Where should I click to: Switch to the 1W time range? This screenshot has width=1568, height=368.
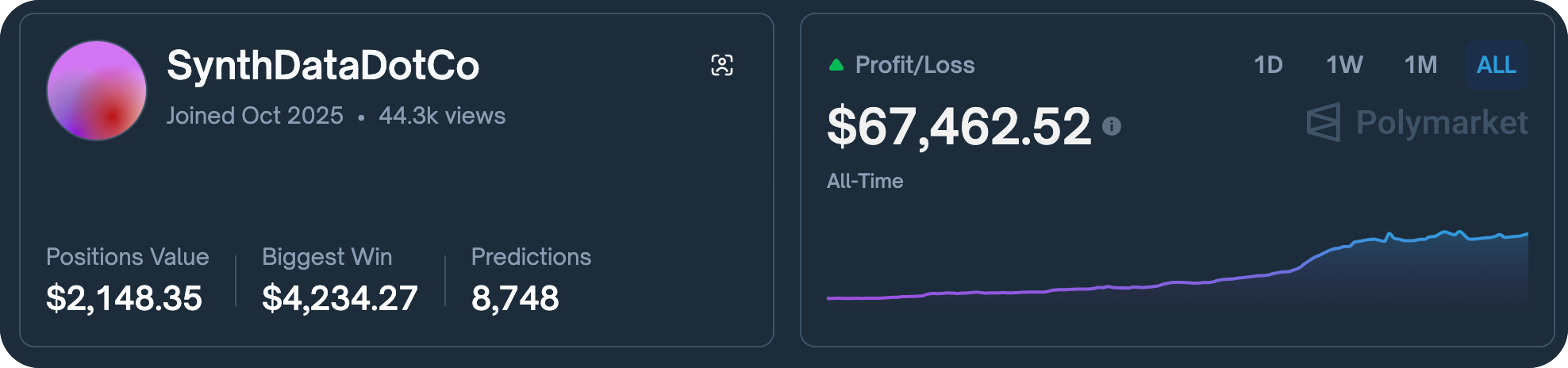click(1344, 65)
